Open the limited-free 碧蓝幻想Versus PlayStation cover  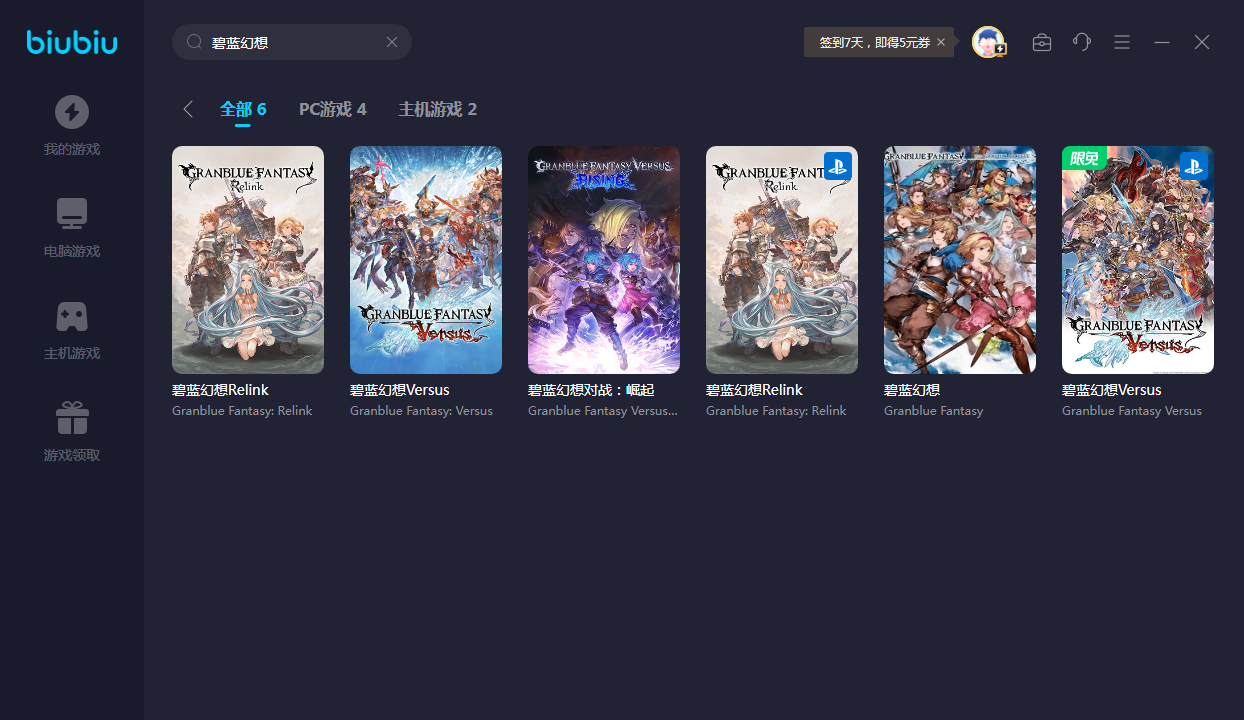tap(1138, 260)
